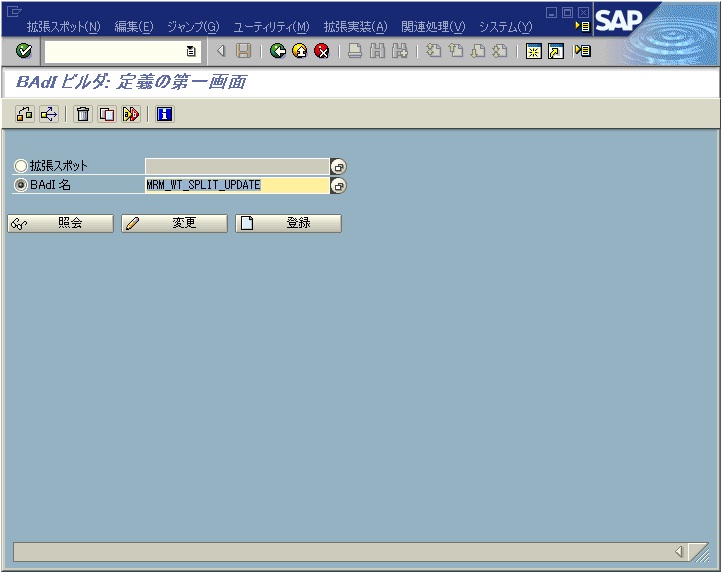Open the ジャンプ(G) menu

[x=192, y=27]
